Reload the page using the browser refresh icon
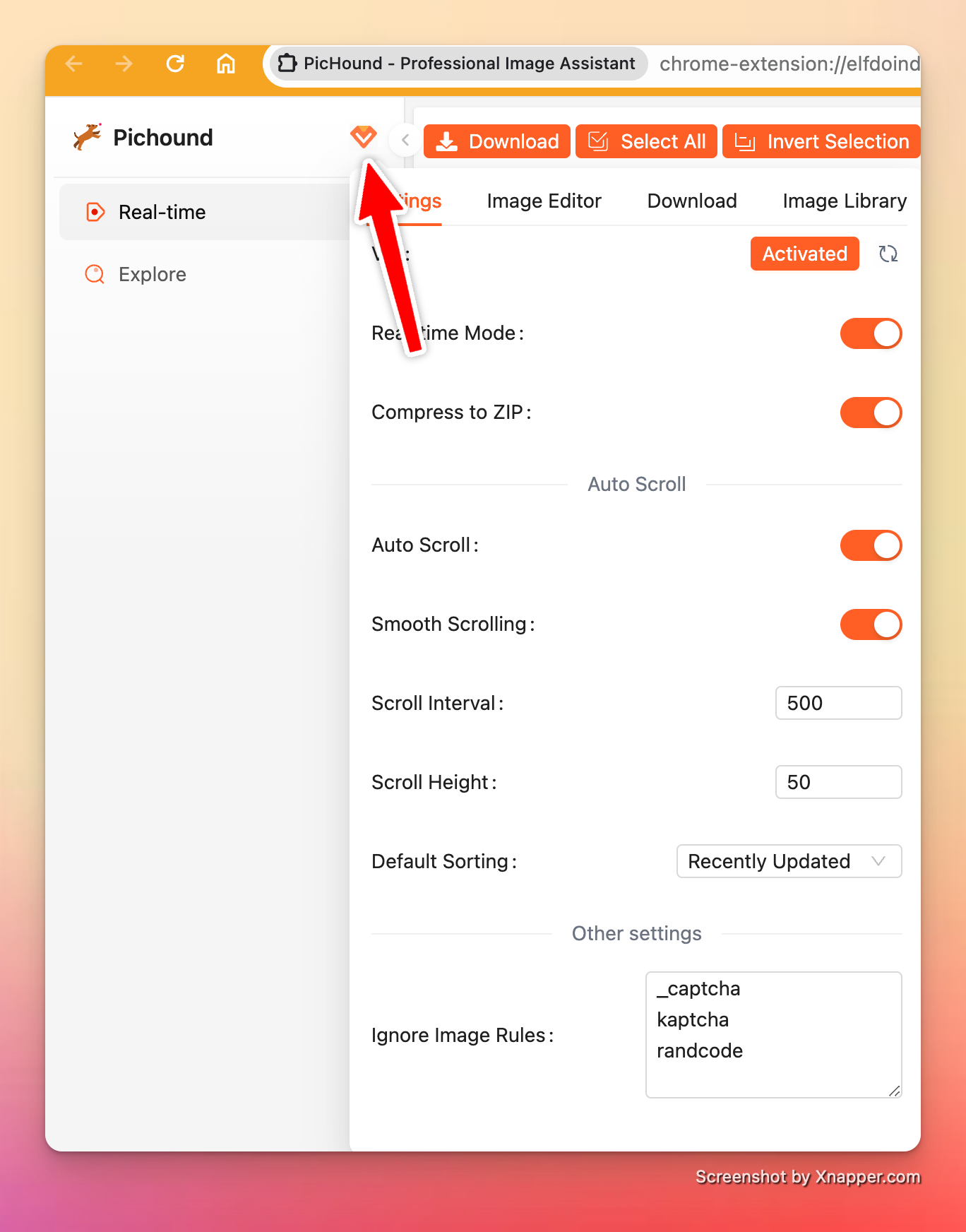The width and height of the screenshot is (966, 1232). [x=175, y=64]
